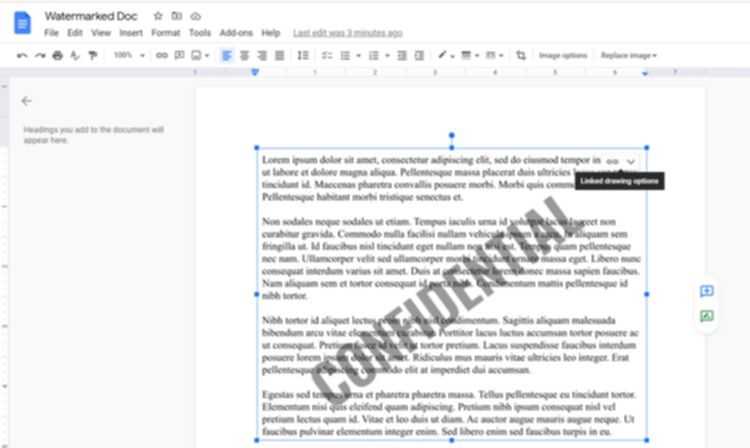750x448 pixels.
Task: Click the border dash icon
Action: (491, 55)
